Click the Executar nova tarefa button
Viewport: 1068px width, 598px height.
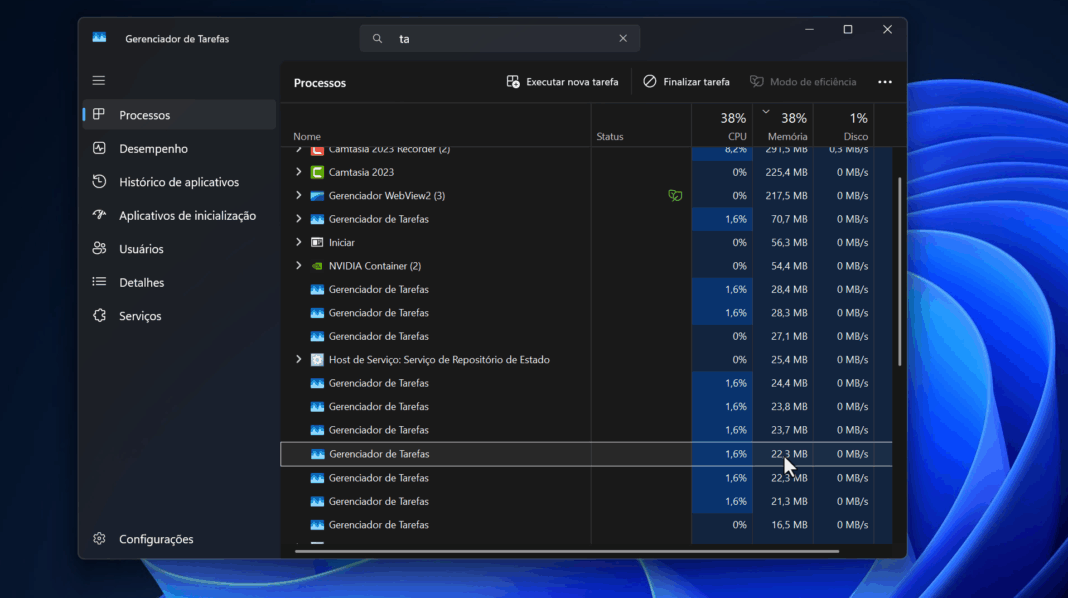pos(563,82)
